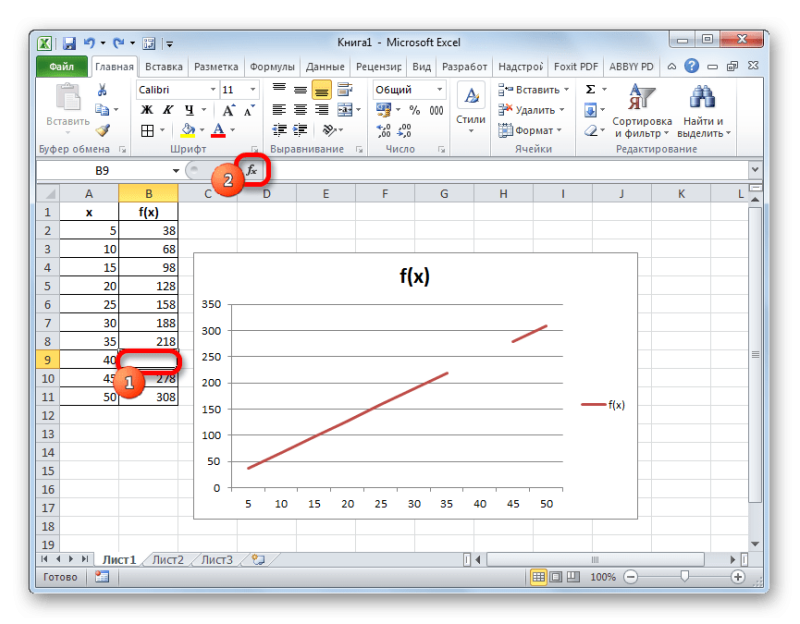Increase the indent
Image resolution: width=800 pixels, height=624 pixels.
(300, 131)
